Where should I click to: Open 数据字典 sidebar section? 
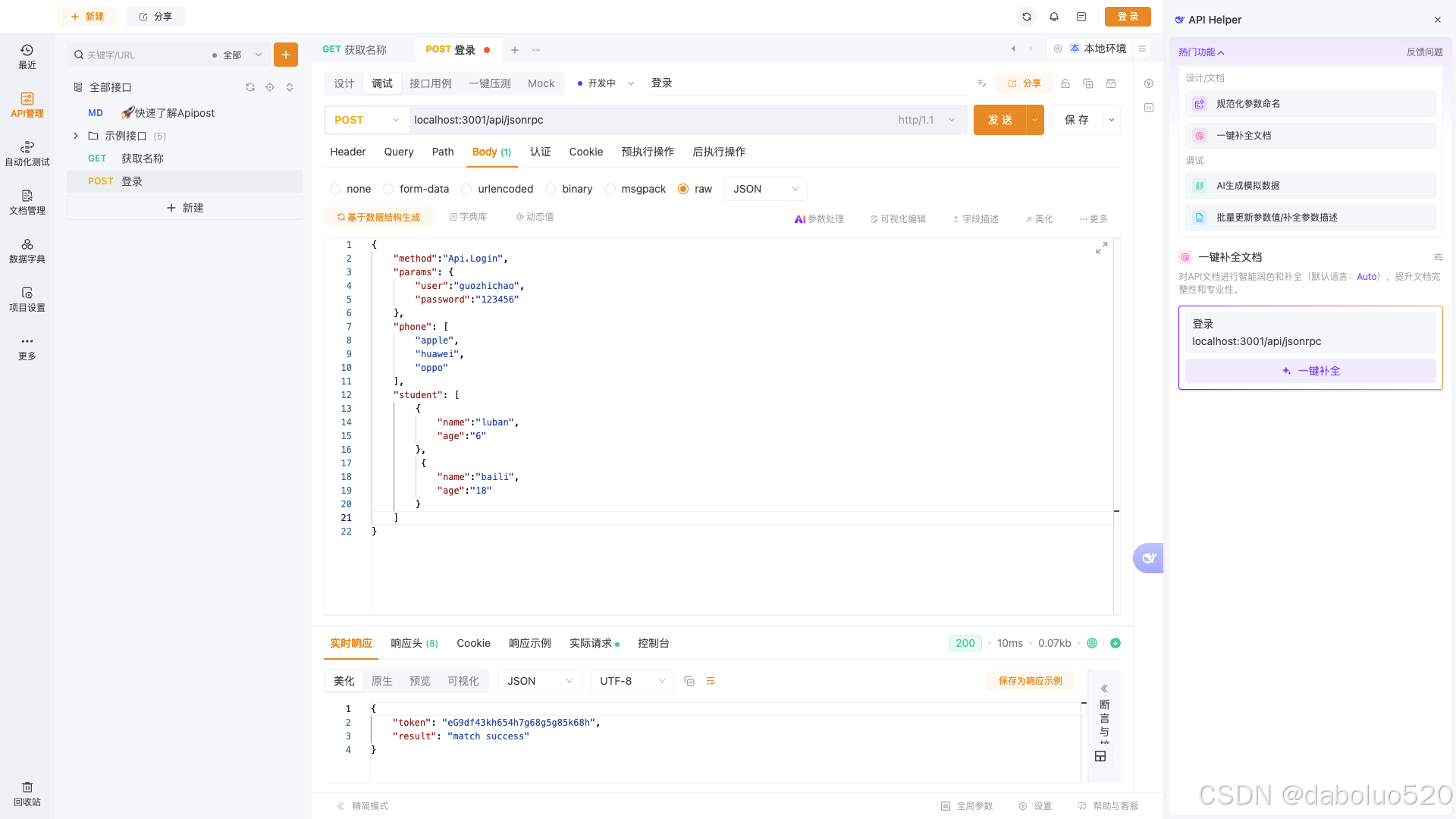[27, 249]
